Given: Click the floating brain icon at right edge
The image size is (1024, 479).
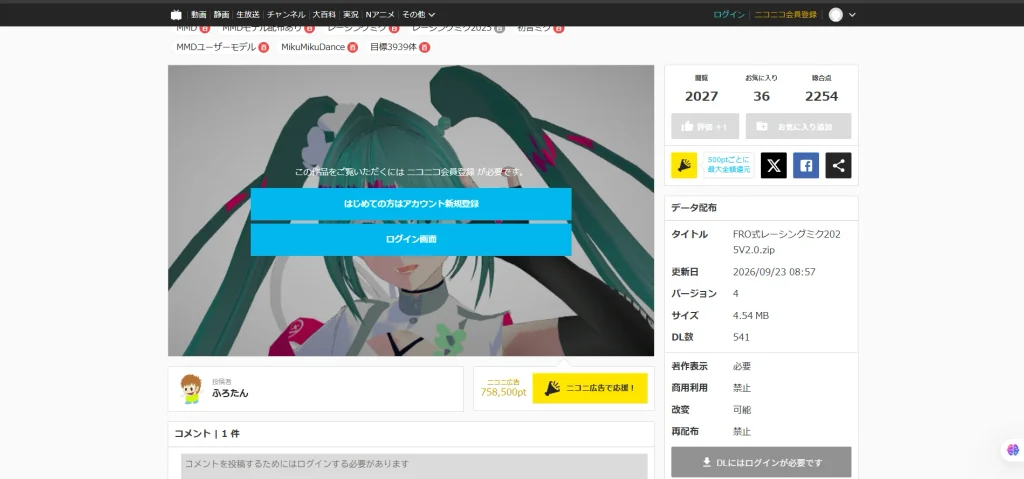Looking at the screenshot, I should click(1013, 450).
